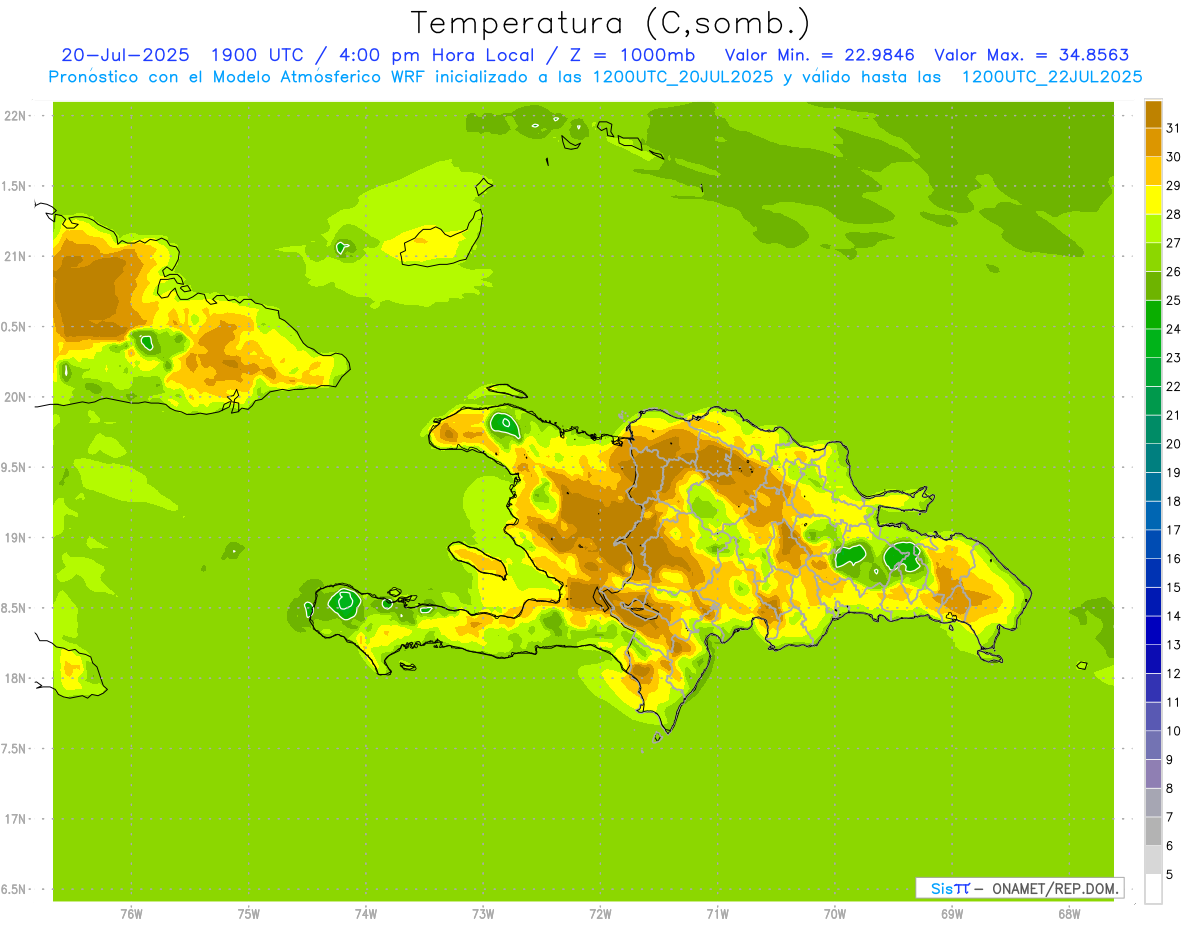The width and height of the screenshot is (1200, 927).
Task: Select the 28 degree yellow legend swatch
Action: coord(1153,200)
